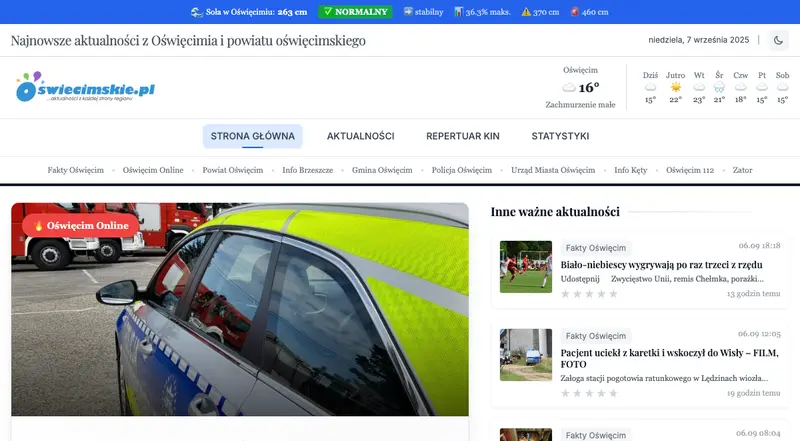This screenshot has height=441, width=800.
Task: Select the Jutro sunny forecast icon
Action: pos(676,87)
